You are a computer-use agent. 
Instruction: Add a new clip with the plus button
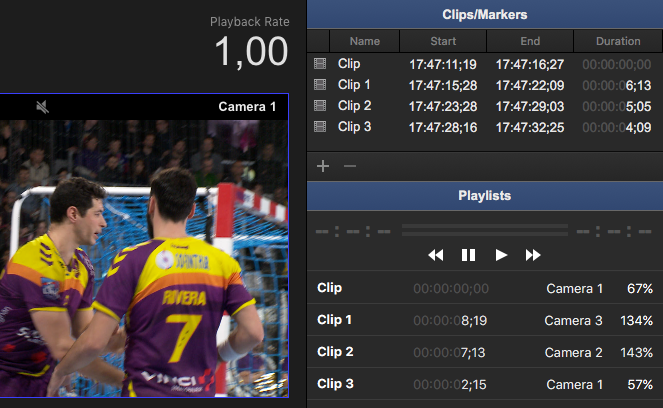(322, 165)
